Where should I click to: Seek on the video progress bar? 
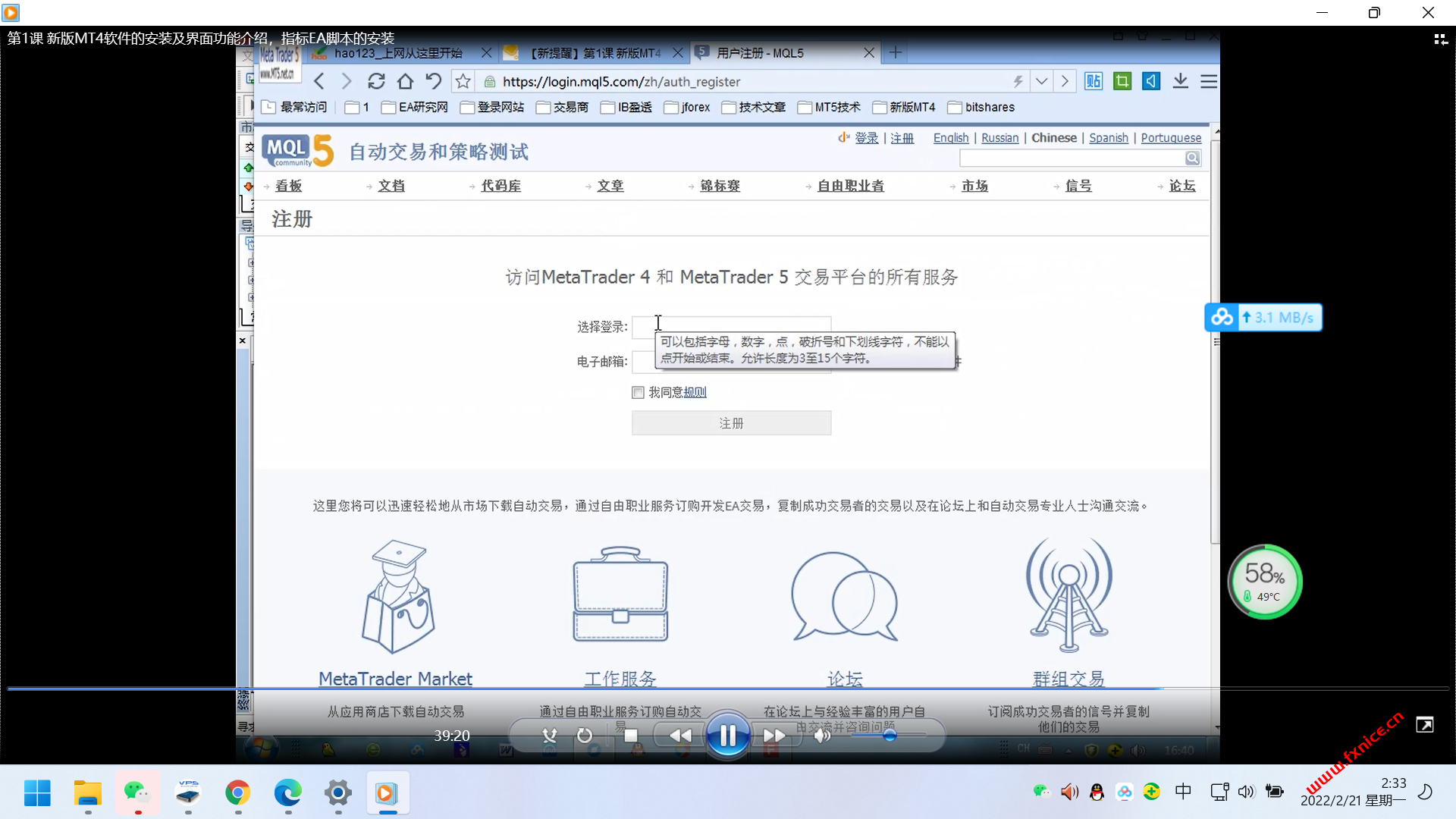pos(728,689)
